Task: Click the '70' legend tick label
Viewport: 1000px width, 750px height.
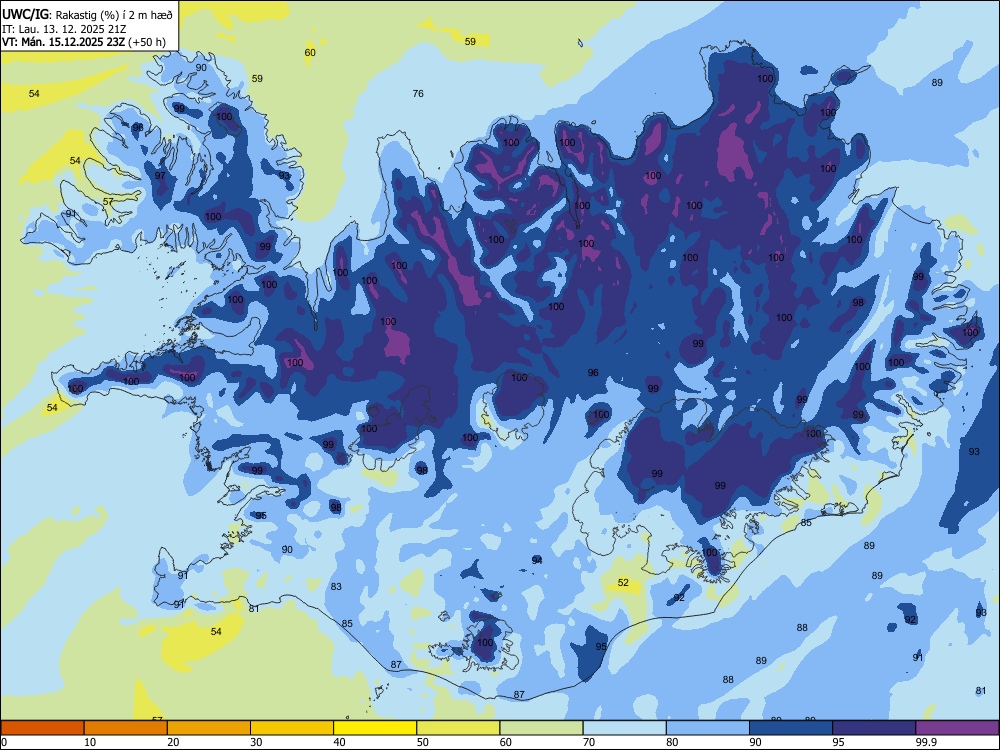Action: tap(589, 742)
